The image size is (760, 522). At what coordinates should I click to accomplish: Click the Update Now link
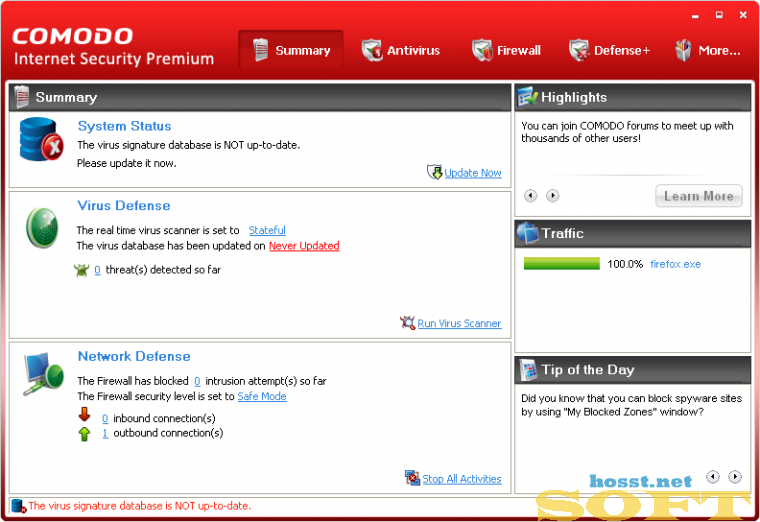pos(473,173)
